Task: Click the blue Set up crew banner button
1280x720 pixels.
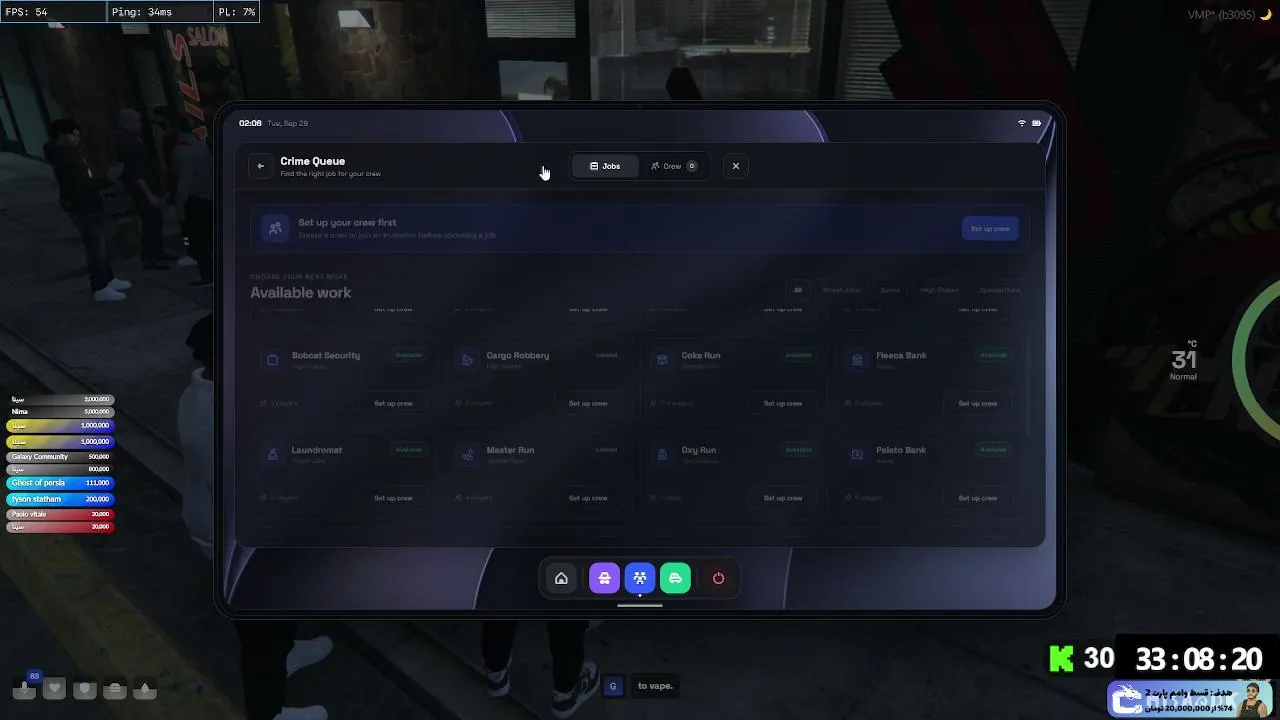Action: pyautogui.click(x=990, y=228)
